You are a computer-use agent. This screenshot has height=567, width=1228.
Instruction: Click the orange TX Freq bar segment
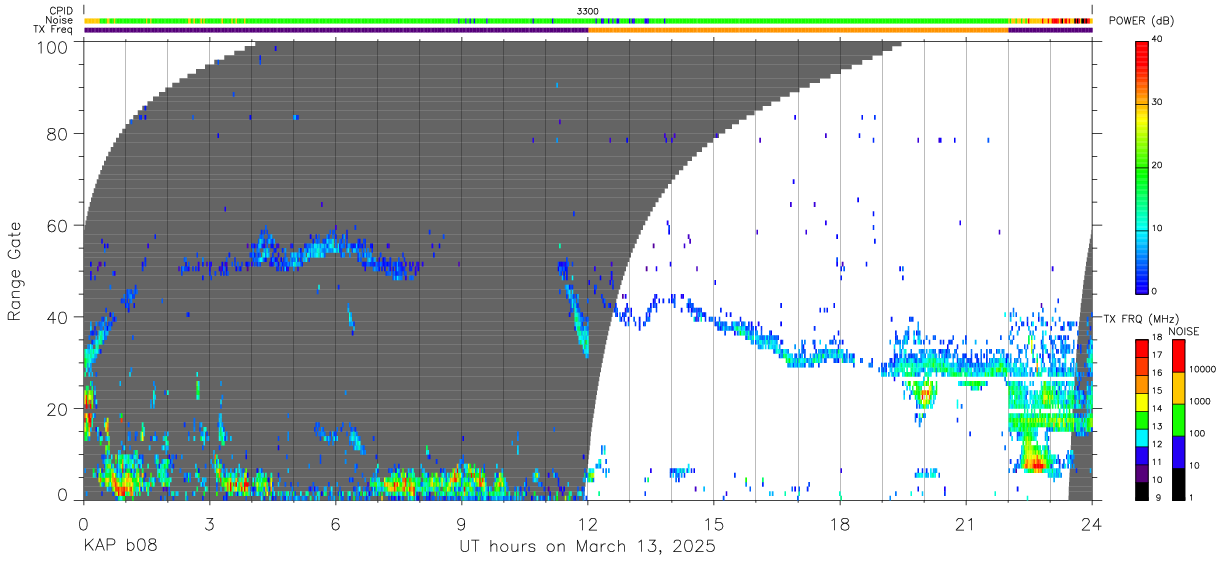tap(798, 30)
